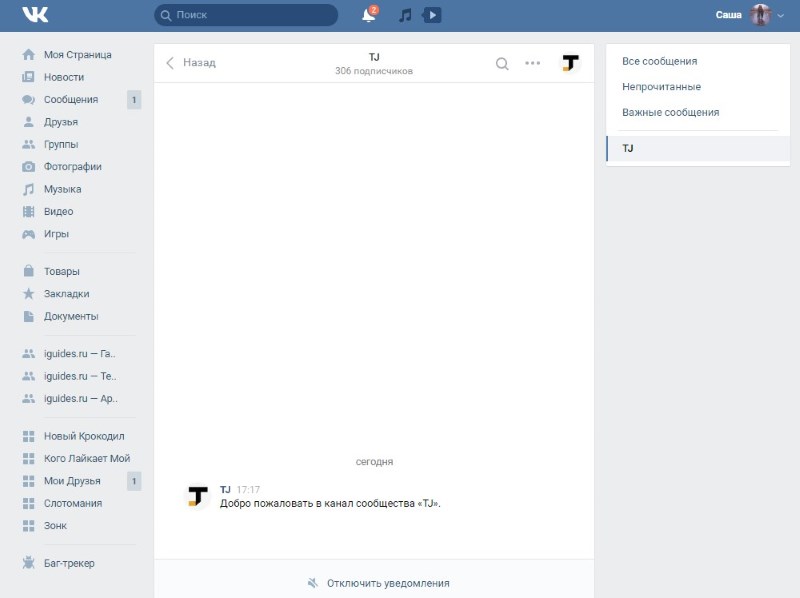800x598 pixels.
Task: Click the Товары shopping bag icon
Action: tap(29, 271)
